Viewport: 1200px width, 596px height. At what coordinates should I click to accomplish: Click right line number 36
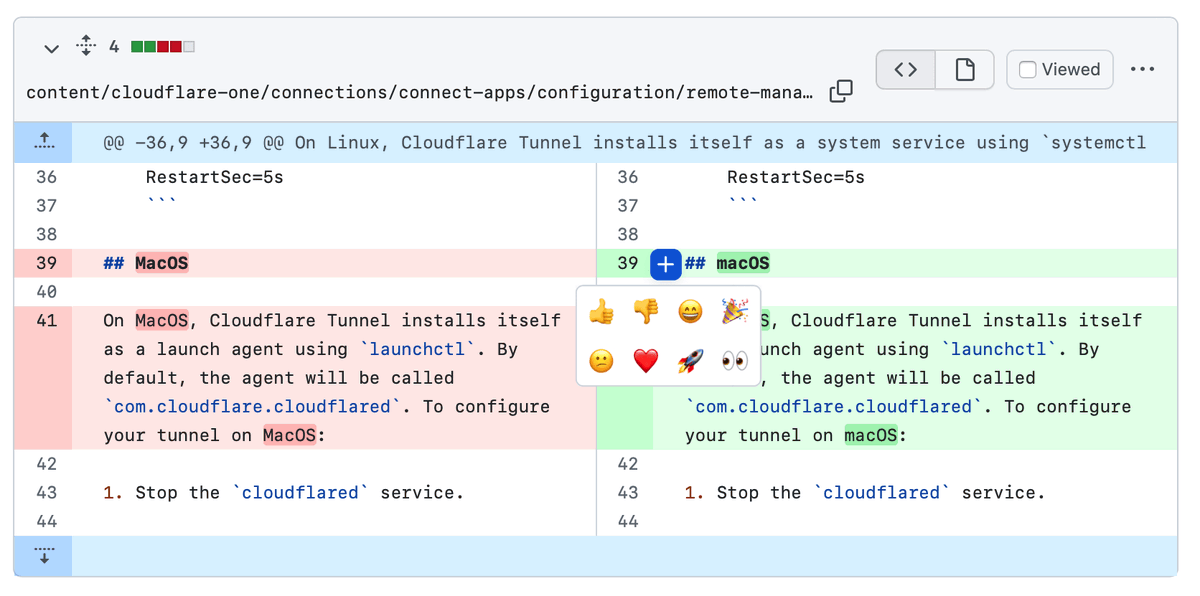[627, 177]
